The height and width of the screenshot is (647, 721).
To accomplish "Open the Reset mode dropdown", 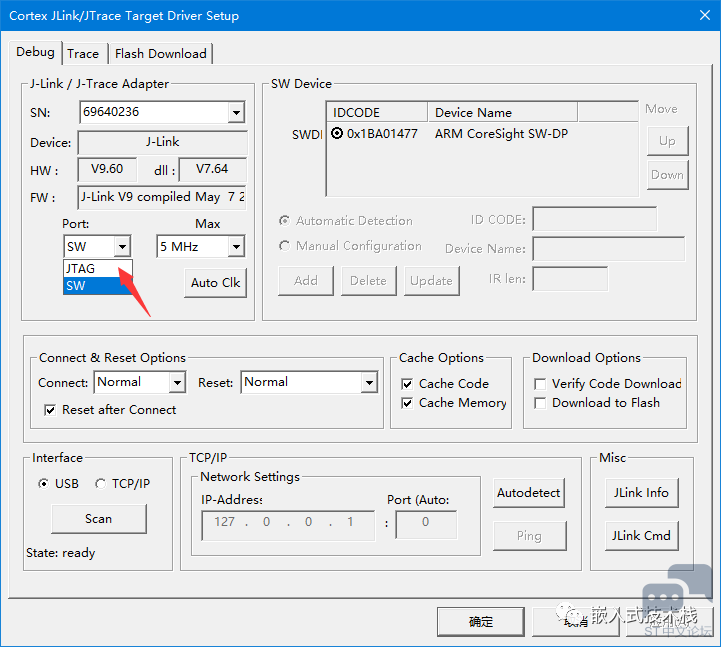I will point(369,382).
